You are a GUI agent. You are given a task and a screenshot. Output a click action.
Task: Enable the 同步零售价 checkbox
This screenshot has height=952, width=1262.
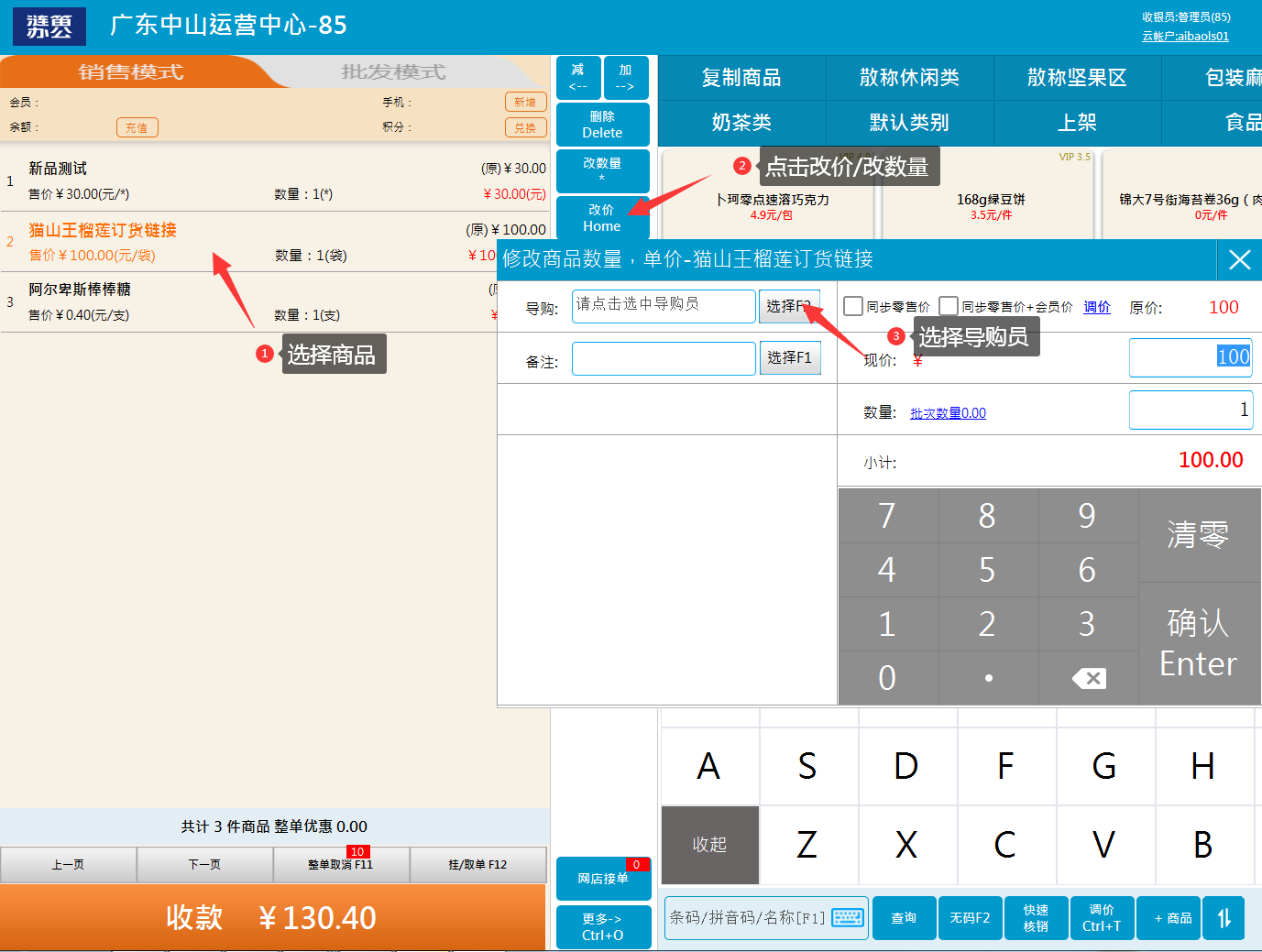[x=853, y=306]
